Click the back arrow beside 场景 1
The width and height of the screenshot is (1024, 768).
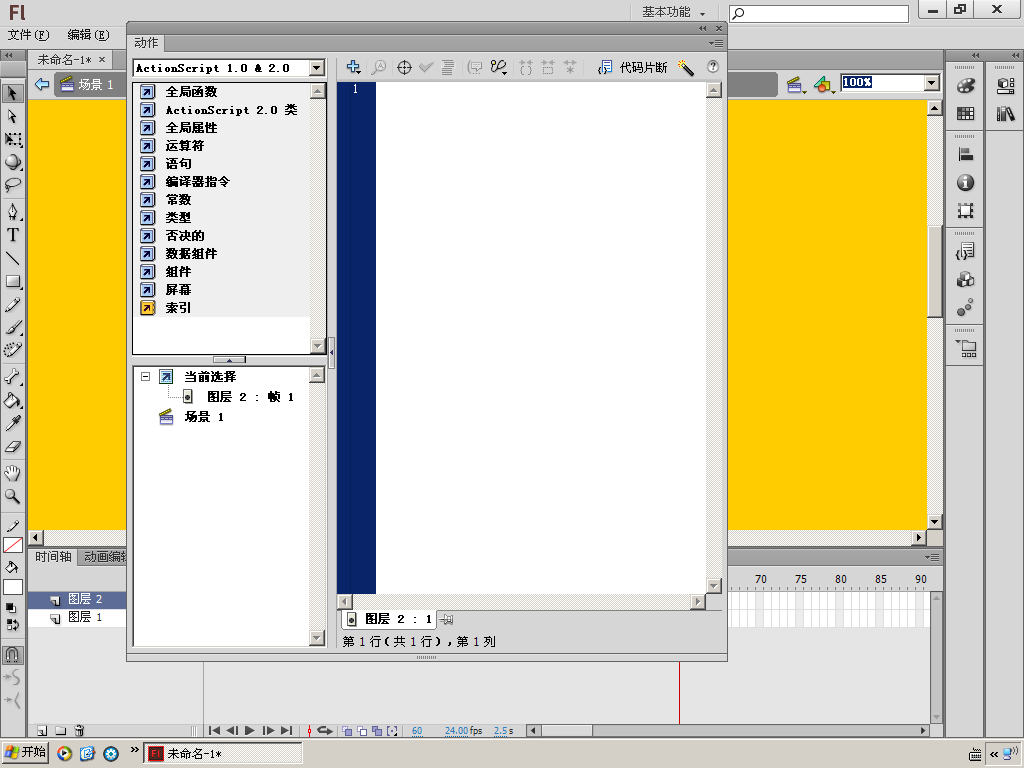coord(42,84)
